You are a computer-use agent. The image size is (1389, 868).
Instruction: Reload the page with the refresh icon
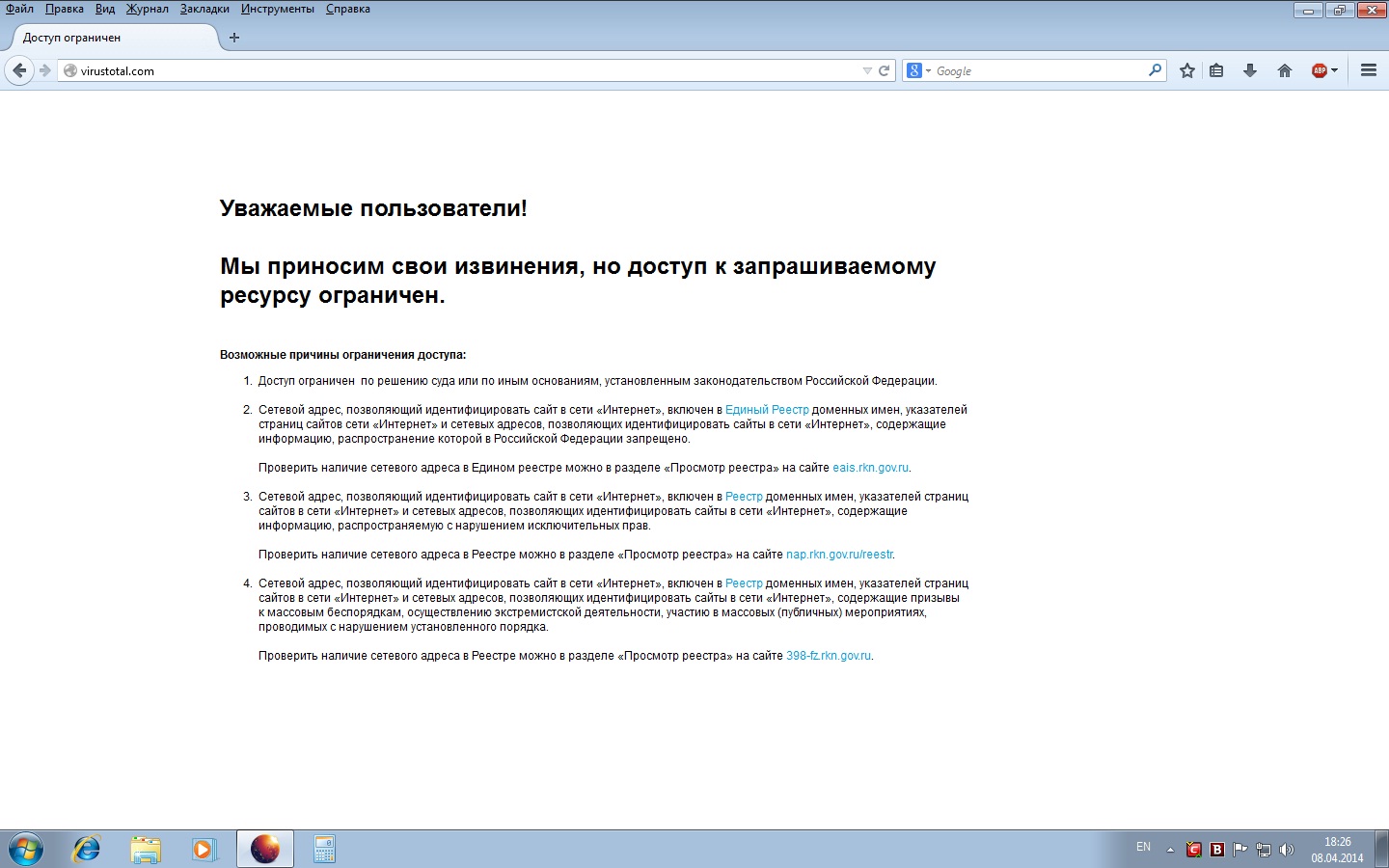tap(884, 70)
